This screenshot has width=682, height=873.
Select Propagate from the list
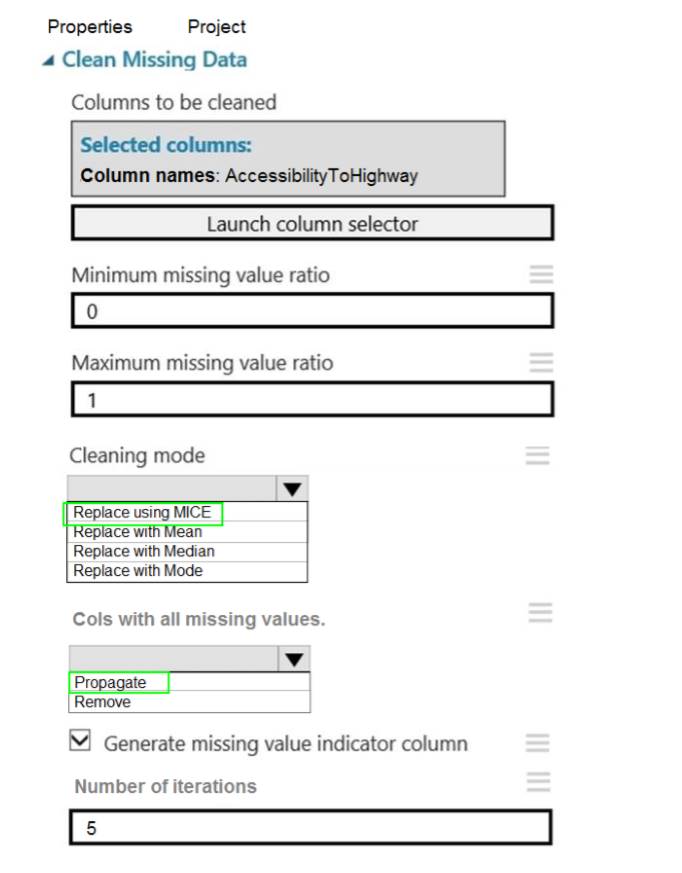click(111, 682)
